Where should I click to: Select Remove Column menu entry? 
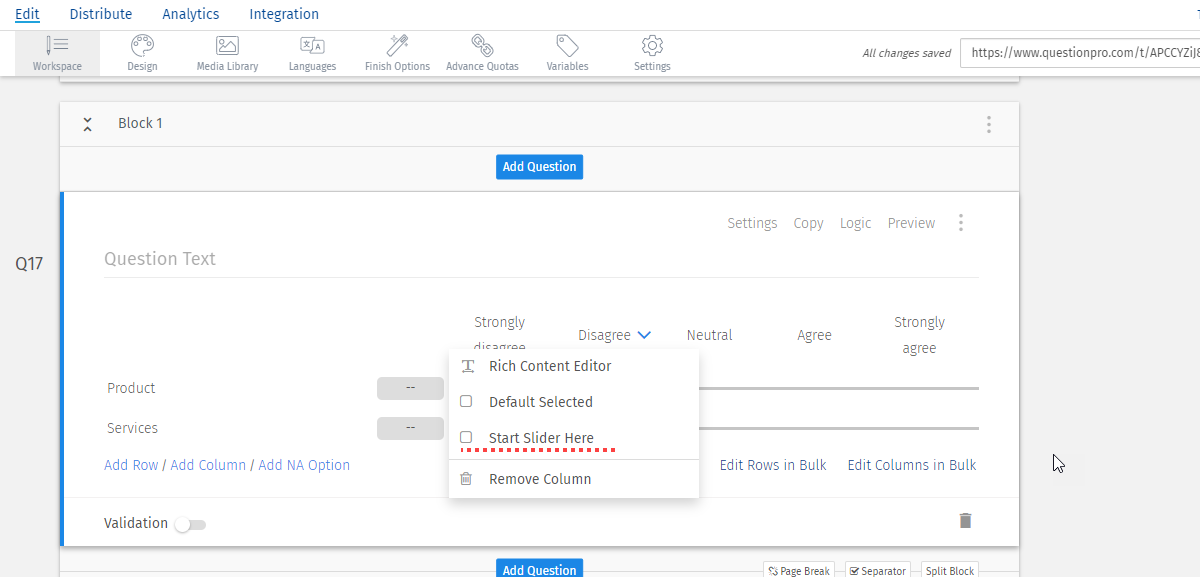[539, 479]
